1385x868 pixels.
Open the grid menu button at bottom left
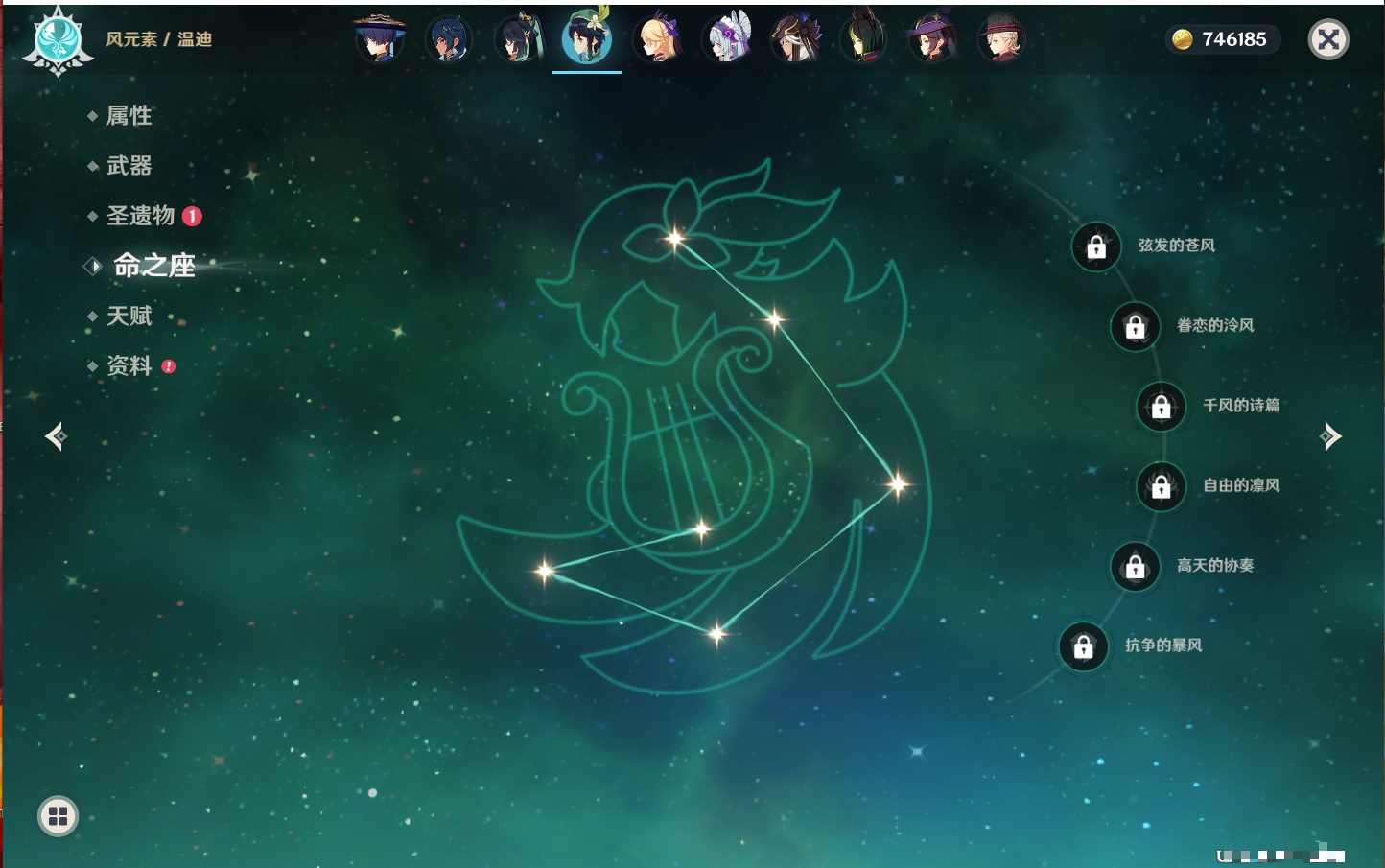click(58, 816)
